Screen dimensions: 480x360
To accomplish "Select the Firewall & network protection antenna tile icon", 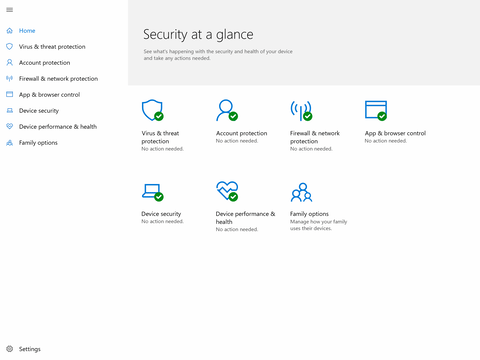I will click(301, 110).
